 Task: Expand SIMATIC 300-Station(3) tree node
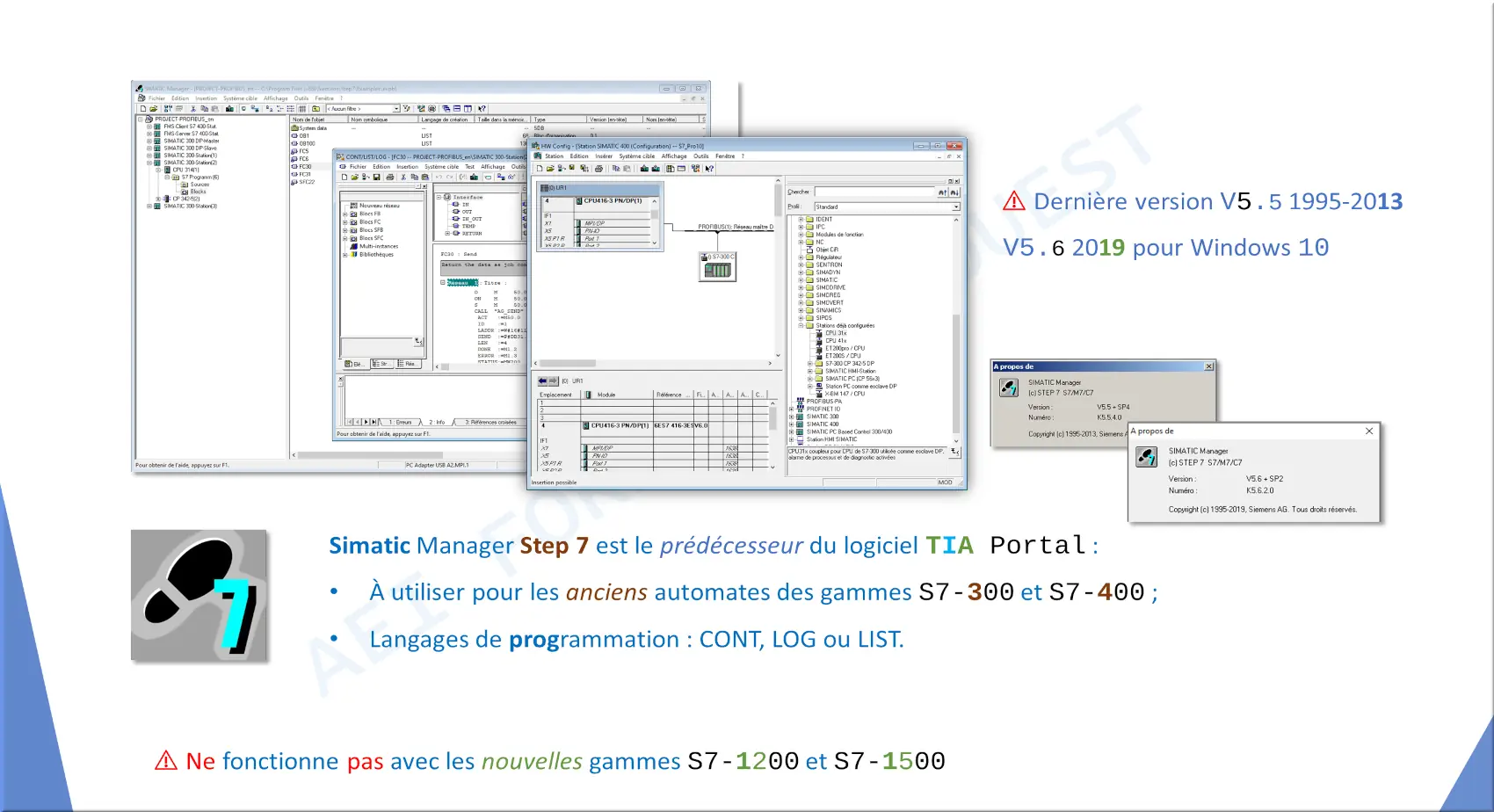pyautogui.click(x=149, y=207)
